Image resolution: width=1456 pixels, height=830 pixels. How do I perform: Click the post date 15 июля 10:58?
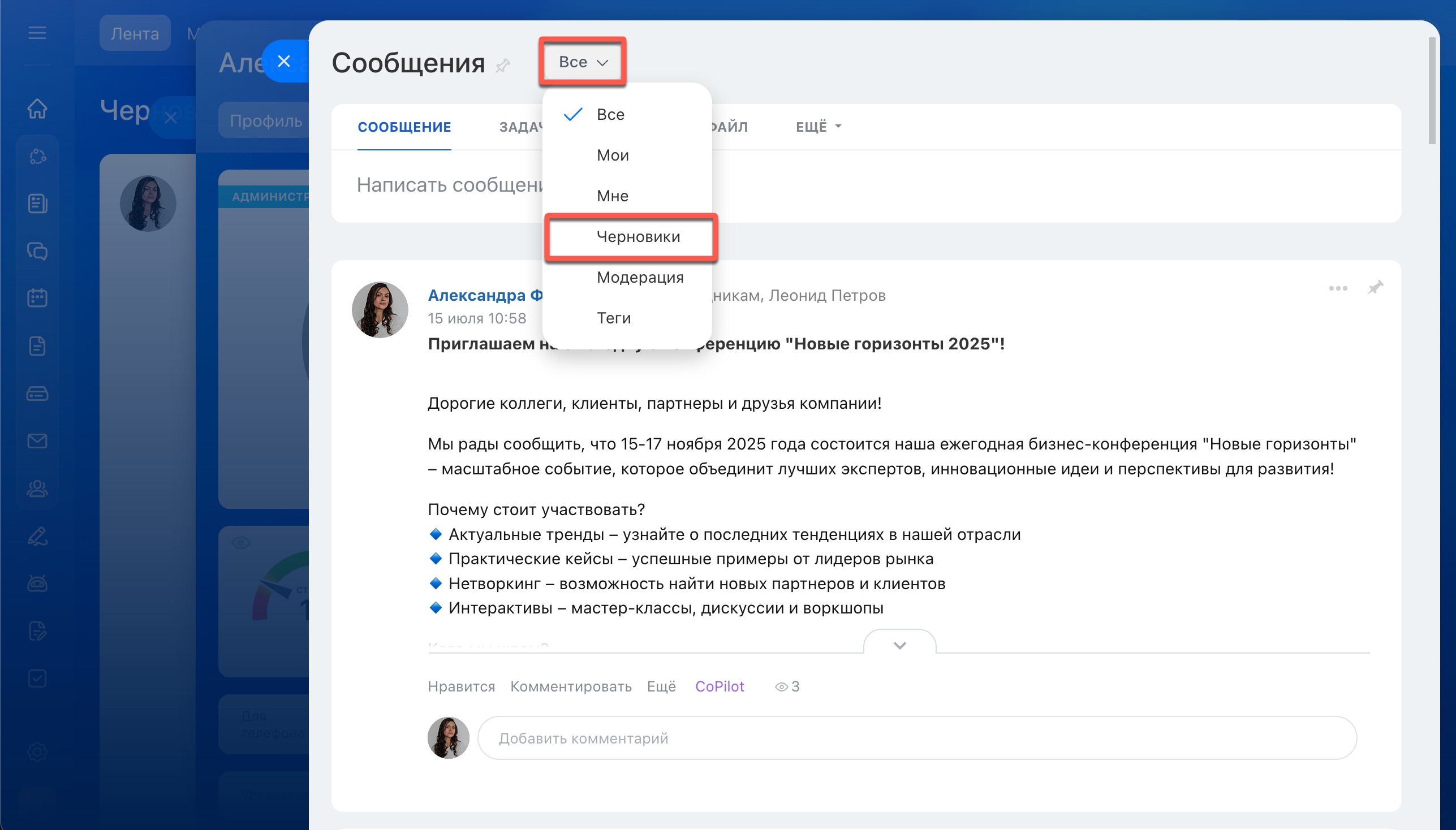477,318
